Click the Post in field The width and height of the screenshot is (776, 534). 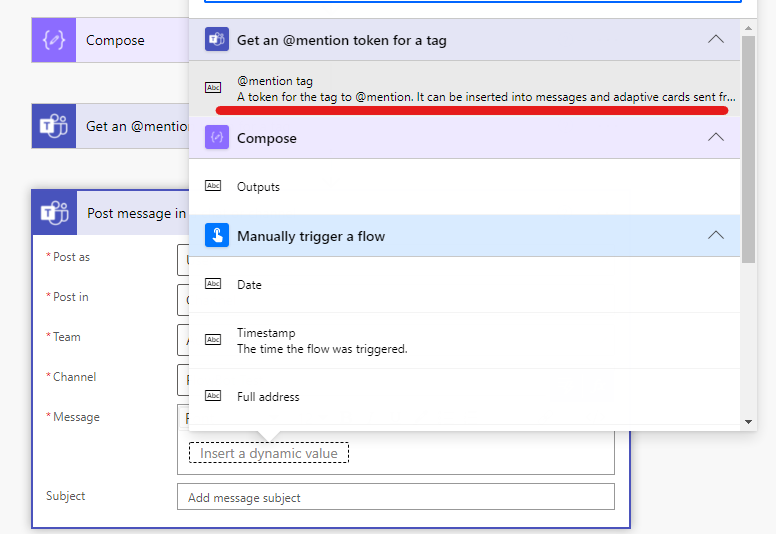tap(183, 299)
